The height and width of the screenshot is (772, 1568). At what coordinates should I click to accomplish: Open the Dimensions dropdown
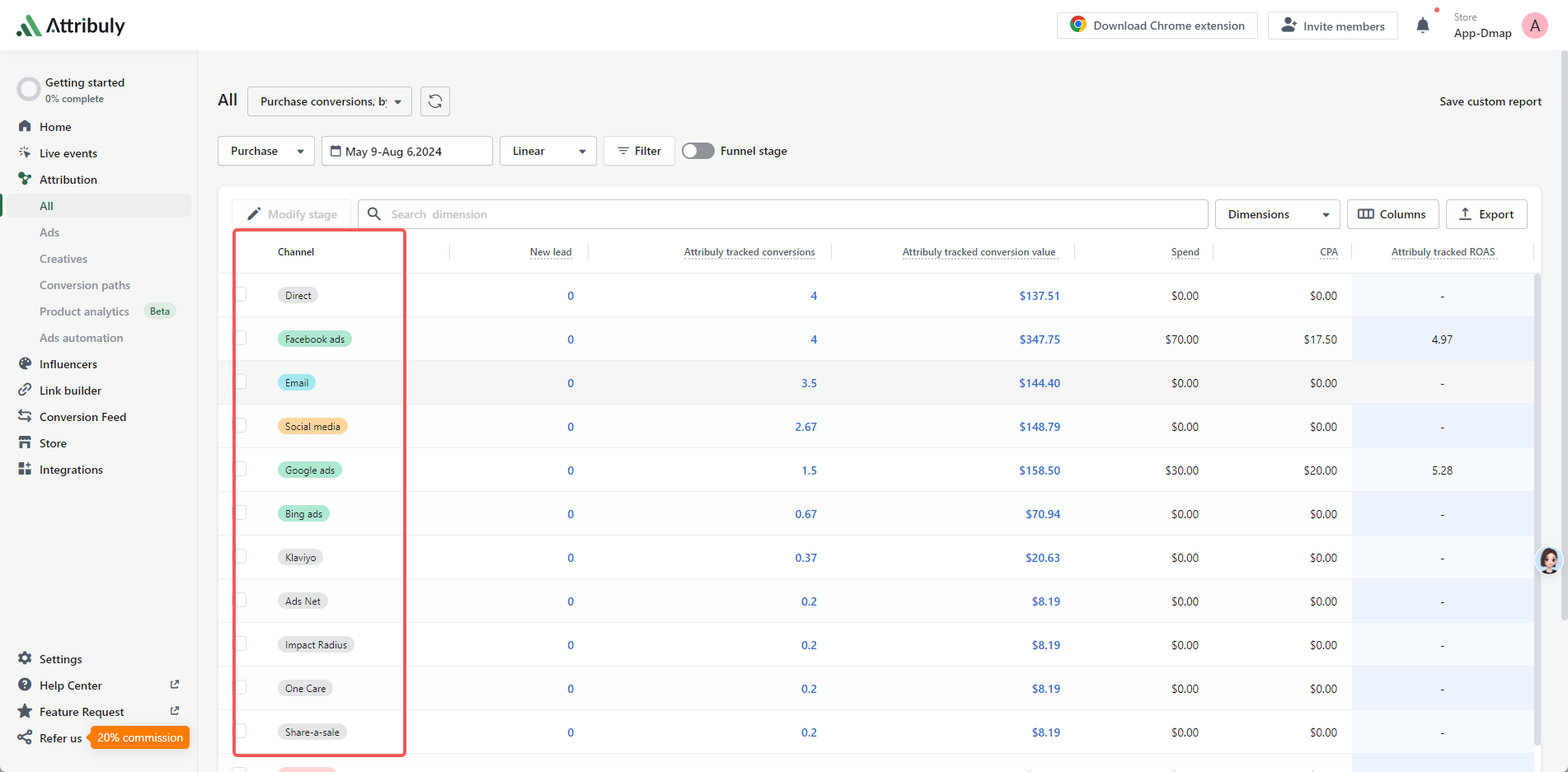pos(1278,214)
